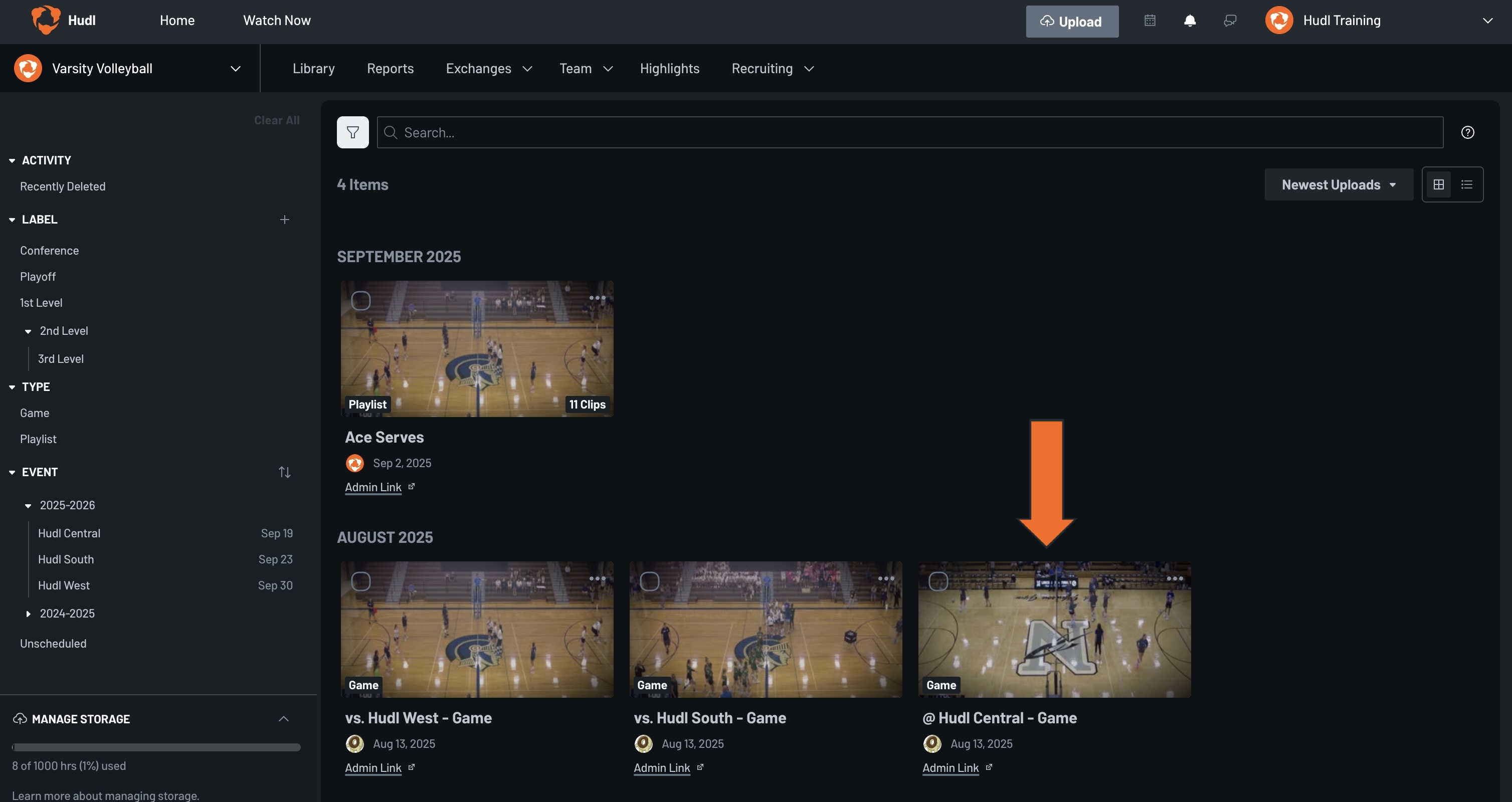Click Hudl Training profile avatar

coord(1279,21)
